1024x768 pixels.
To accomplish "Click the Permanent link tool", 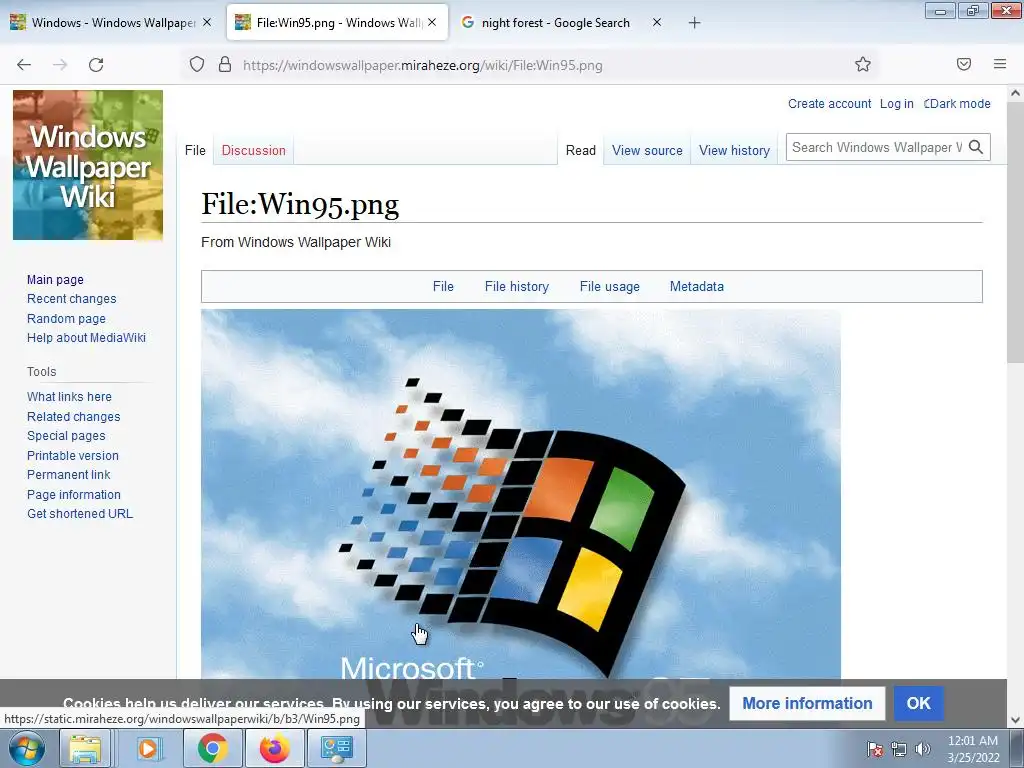I will [69, 475].
